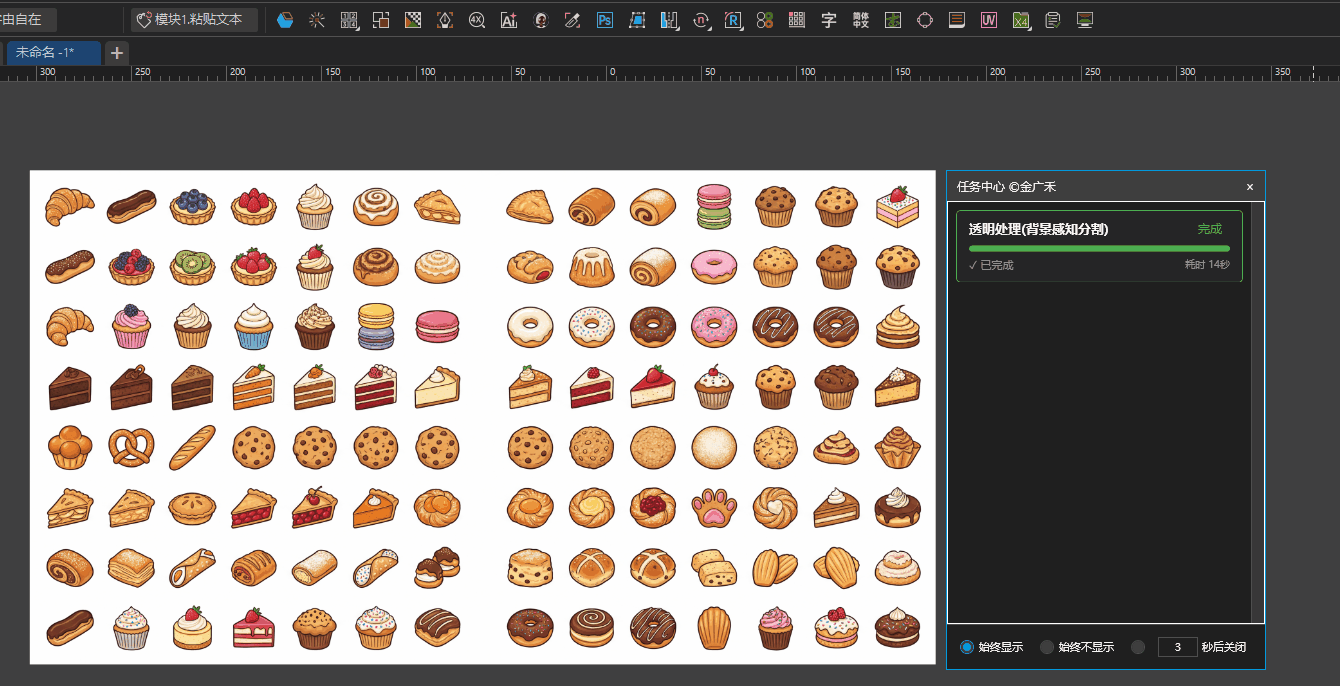Viewport: 1340px width, 686px height.
Task: Click the 透明处理 completed task entry
Action: coord(1038,230)
